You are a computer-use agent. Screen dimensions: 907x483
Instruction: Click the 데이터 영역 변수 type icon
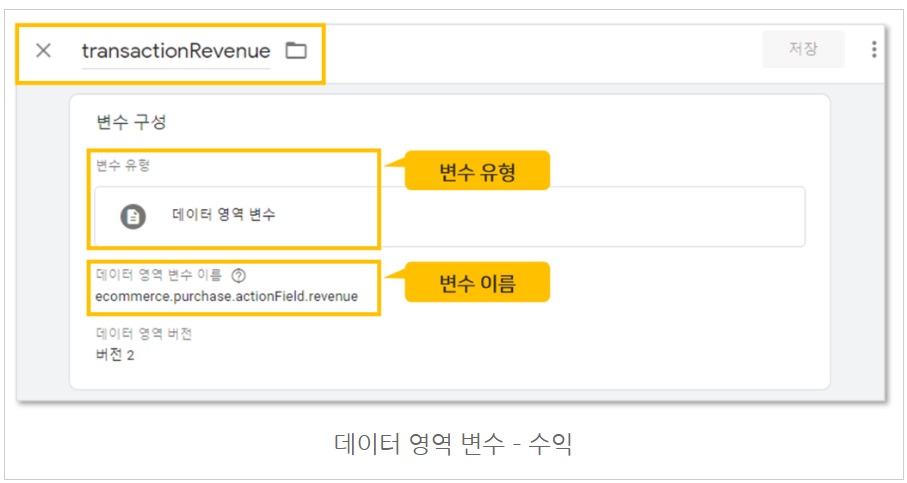click(x=133, y=217)
